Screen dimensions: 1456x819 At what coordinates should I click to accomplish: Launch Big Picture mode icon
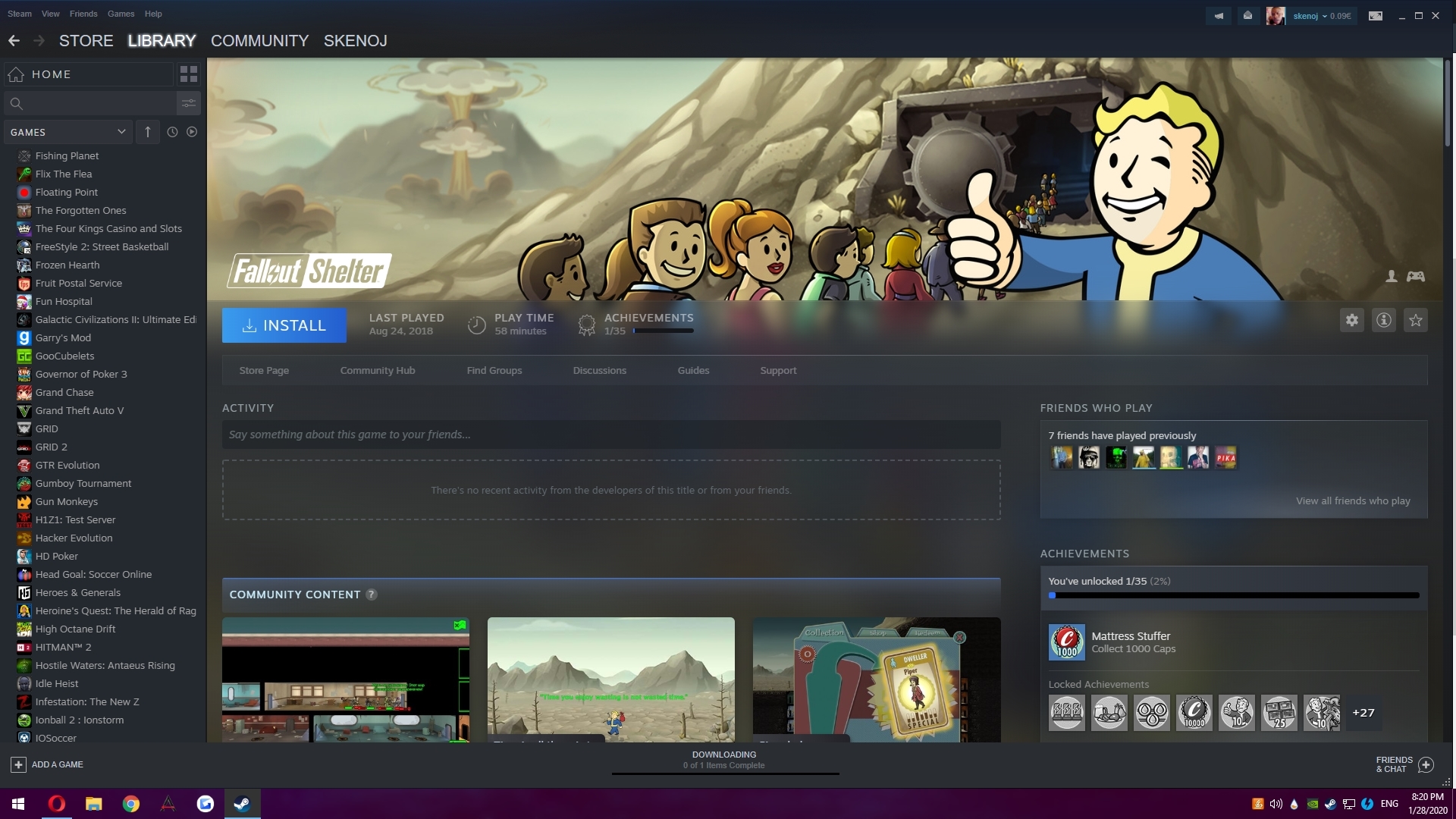coord(1376,16)
